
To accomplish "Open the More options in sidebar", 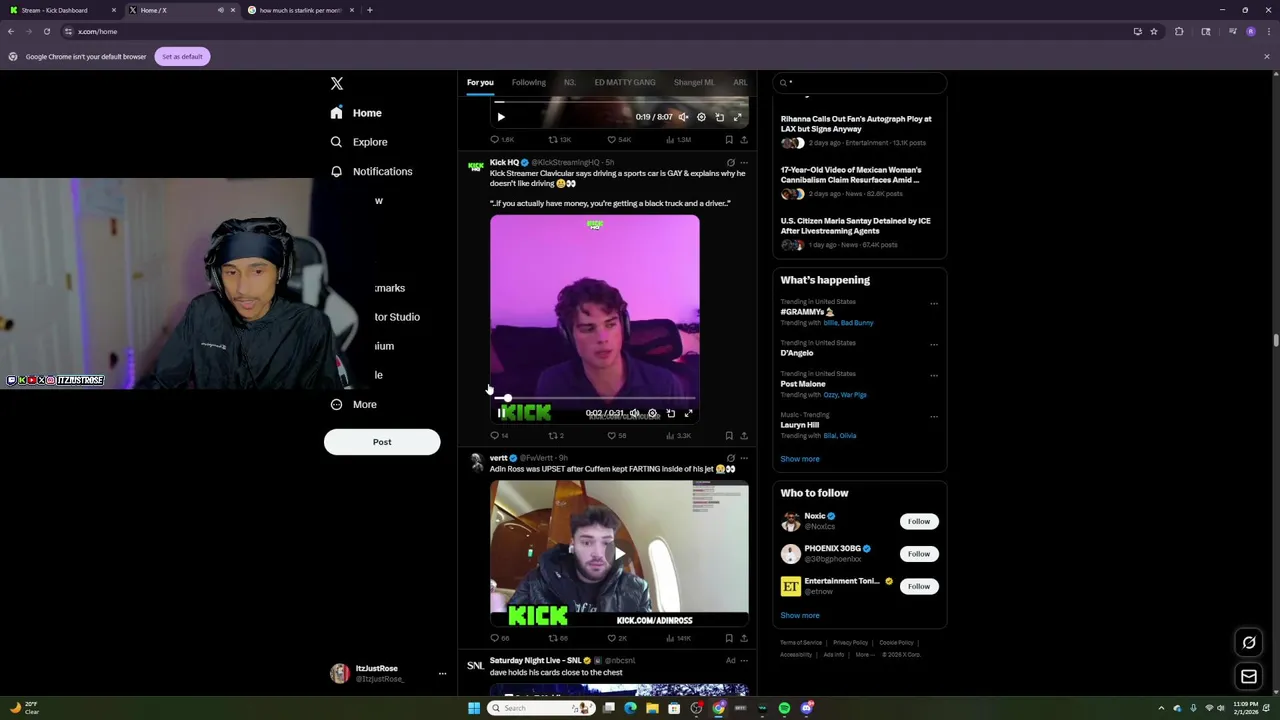I will coord(354,404).
